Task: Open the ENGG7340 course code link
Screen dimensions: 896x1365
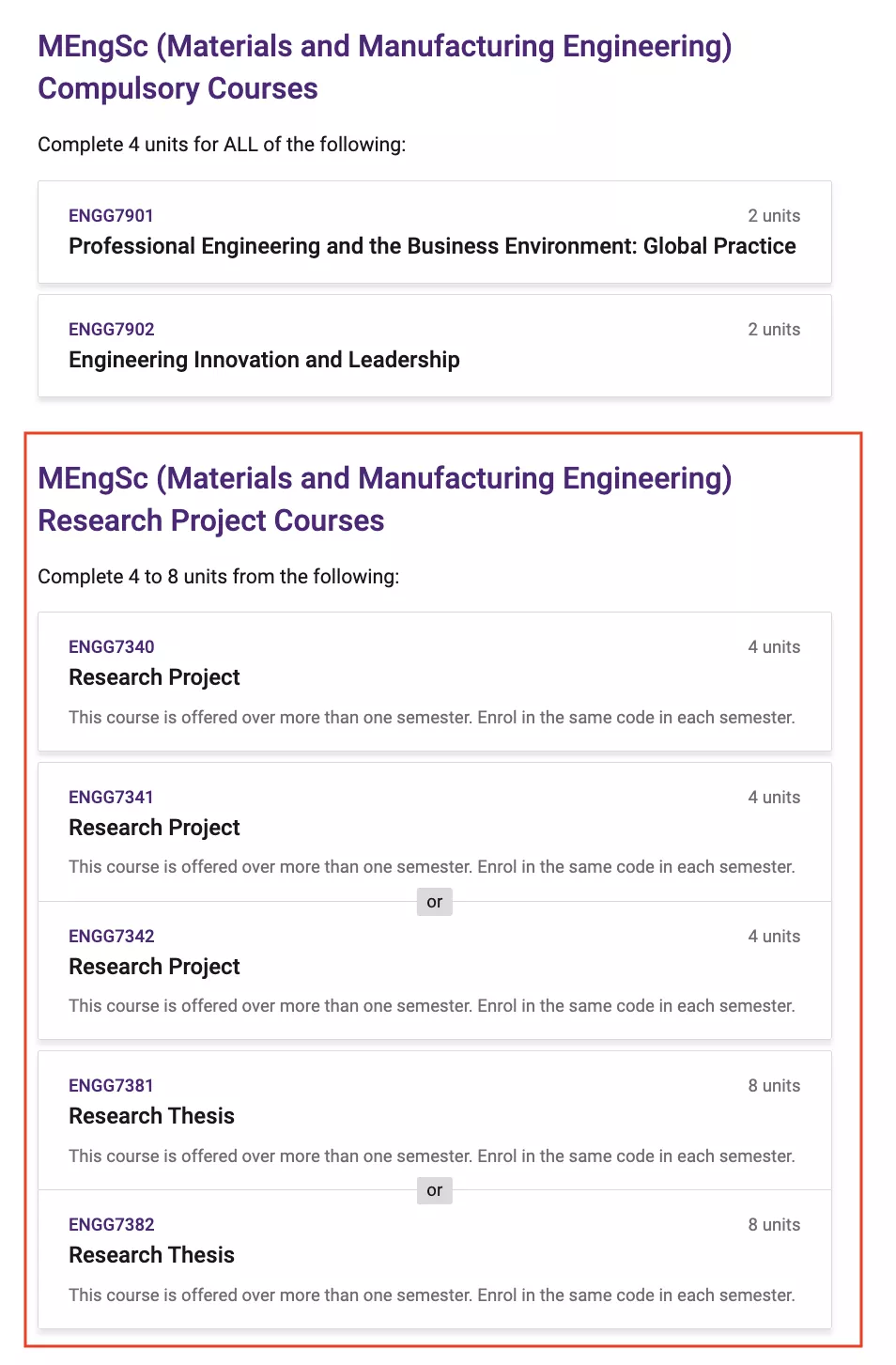Action: (x=111, y=647)
